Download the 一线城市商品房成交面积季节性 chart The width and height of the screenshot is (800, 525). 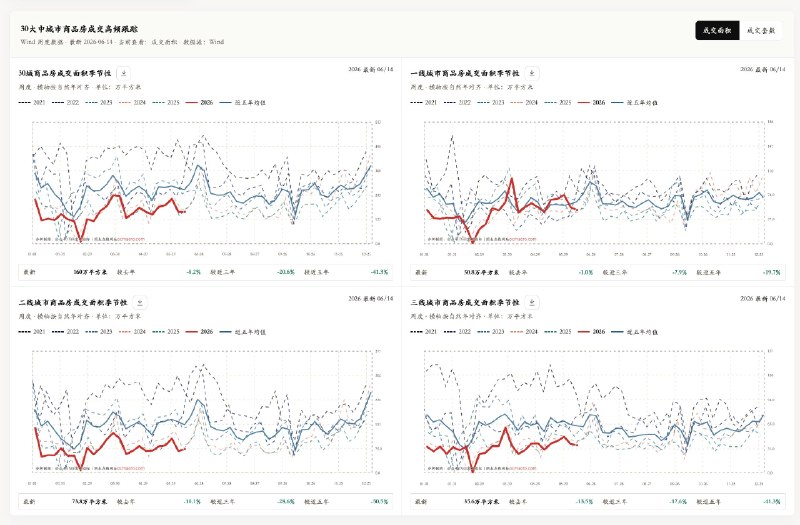pyautogui.click(x=532, y=73)
